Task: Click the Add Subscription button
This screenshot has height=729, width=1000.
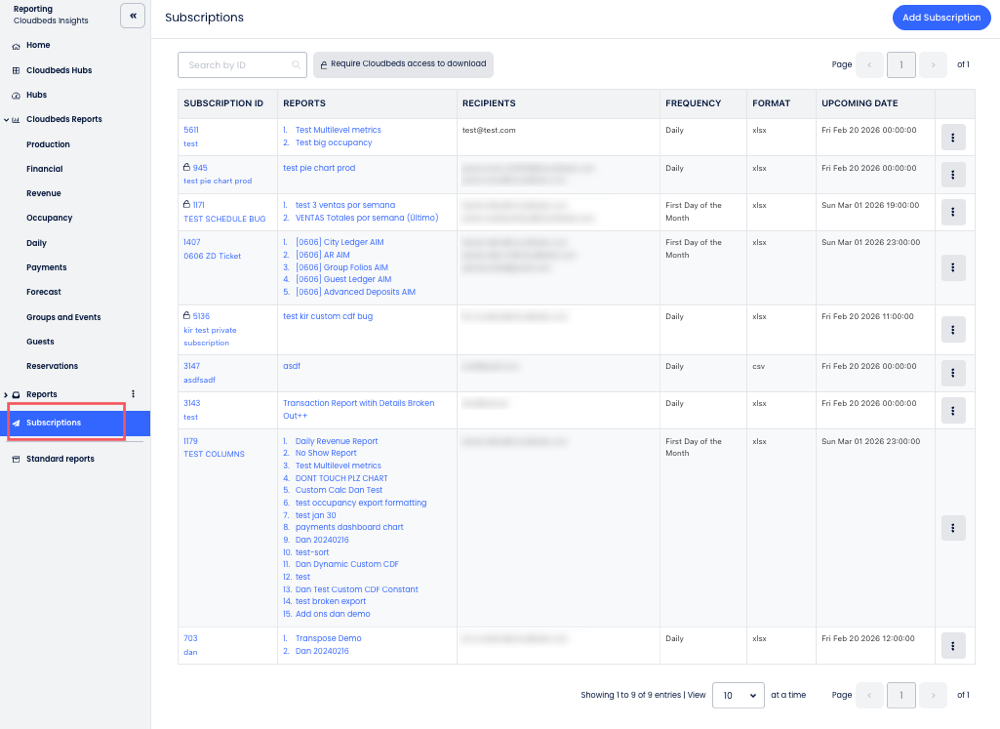Action: (x=941, y=18)
